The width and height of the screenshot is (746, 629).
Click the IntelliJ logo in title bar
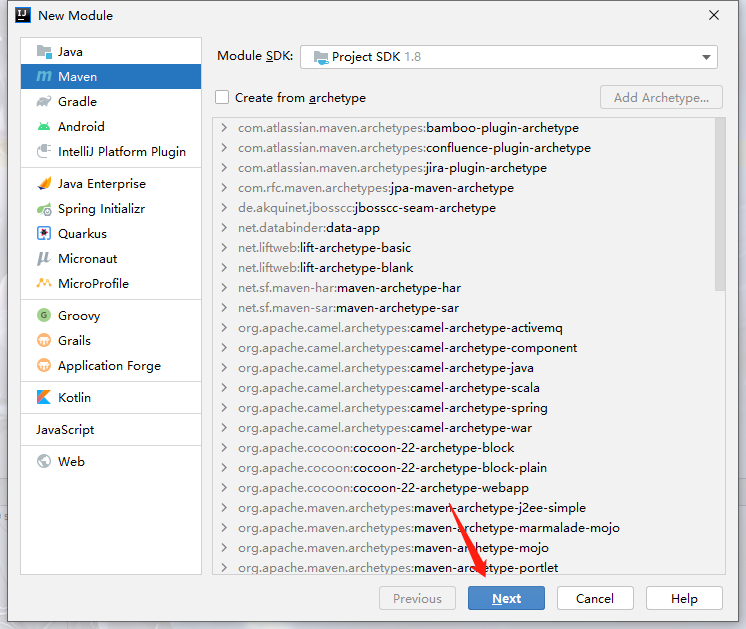23,15
